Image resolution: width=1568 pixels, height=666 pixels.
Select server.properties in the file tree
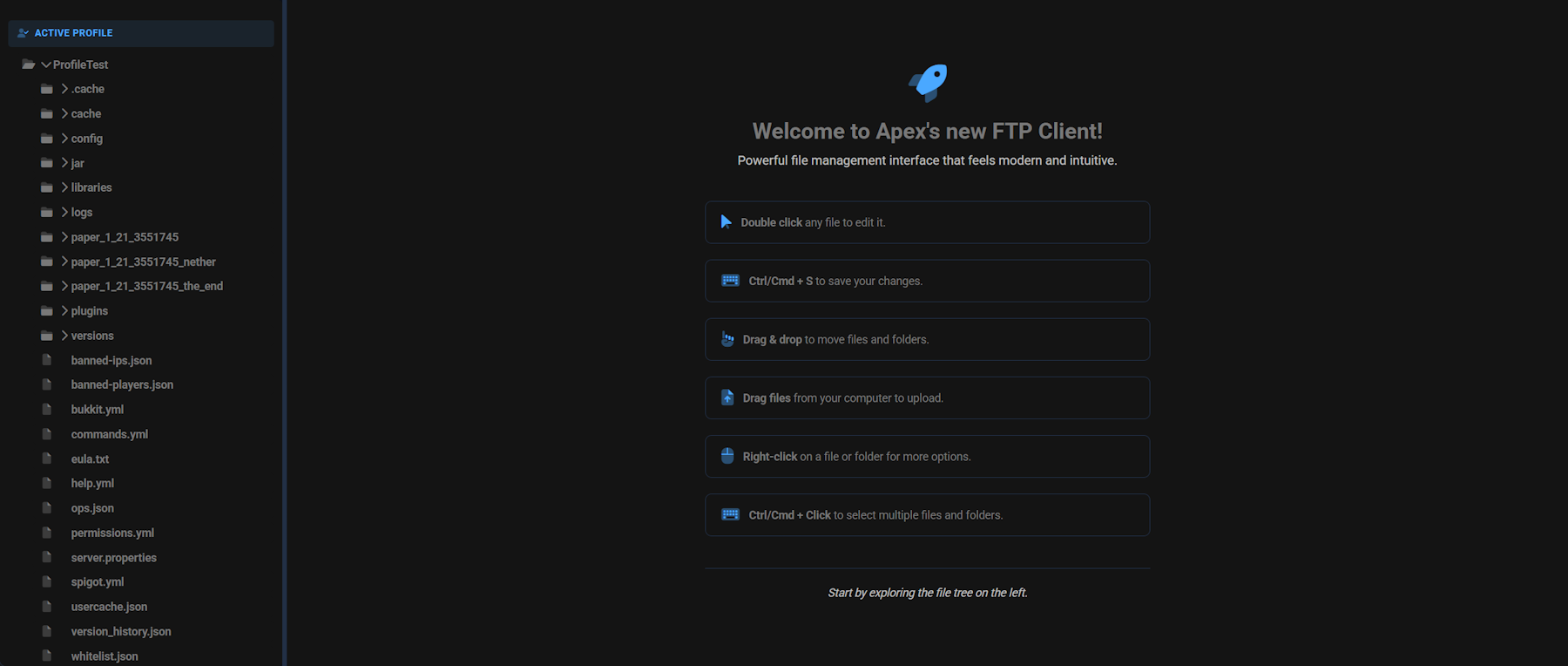point(113,557)
